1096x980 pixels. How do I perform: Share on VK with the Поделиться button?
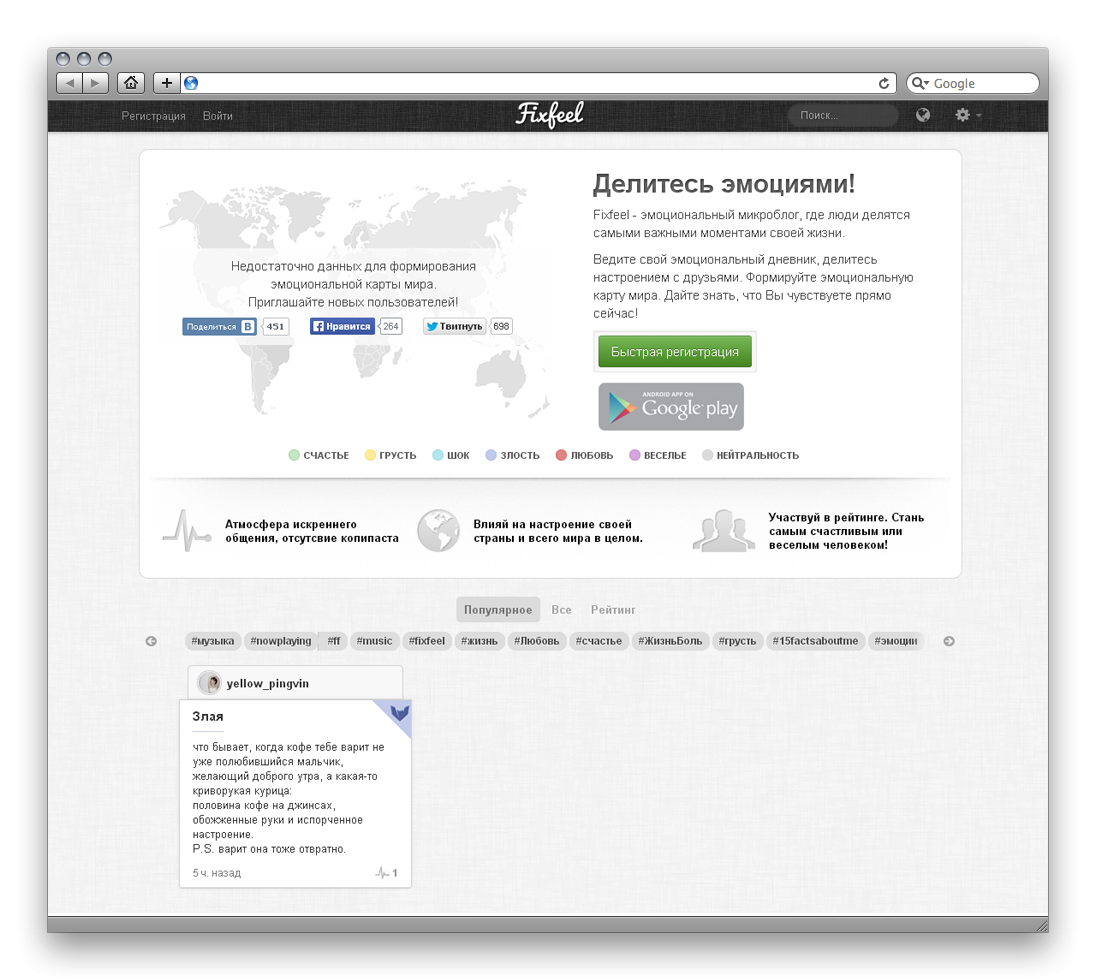219,326
